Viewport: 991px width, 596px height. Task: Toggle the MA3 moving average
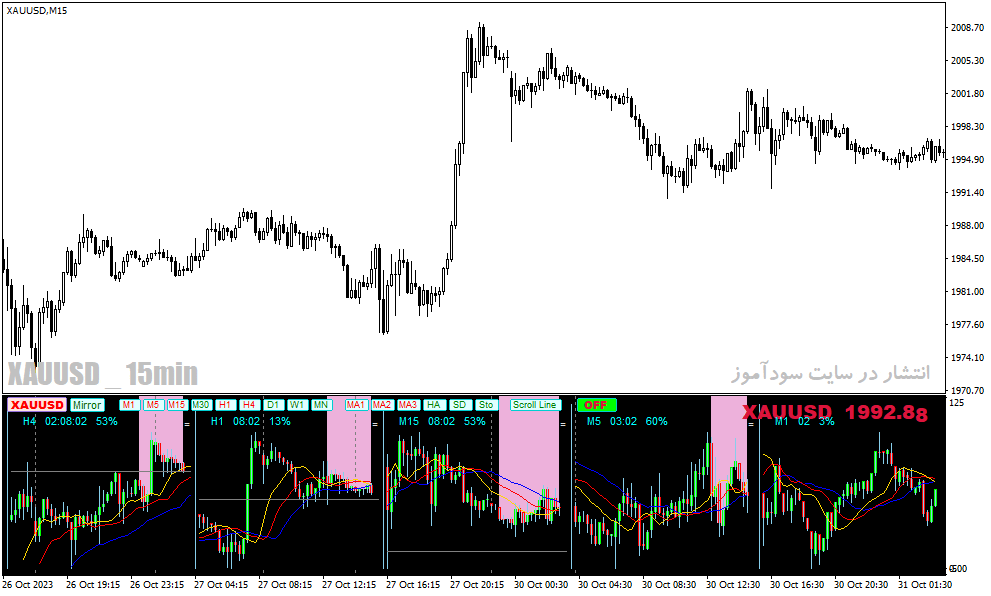pyautogui.click(x=408, y=404)
